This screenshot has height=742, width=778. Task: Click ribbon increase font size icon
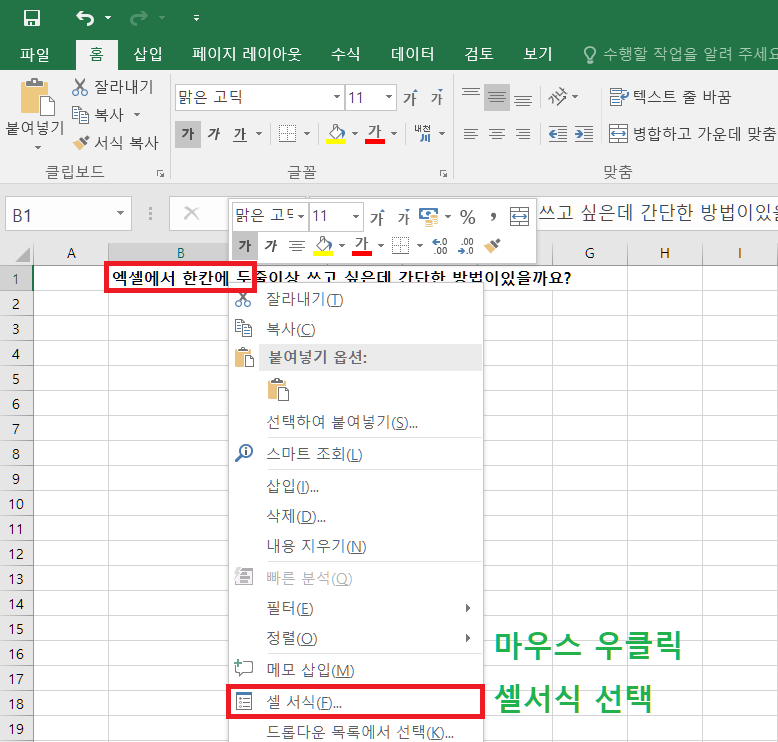pos(410,97)
